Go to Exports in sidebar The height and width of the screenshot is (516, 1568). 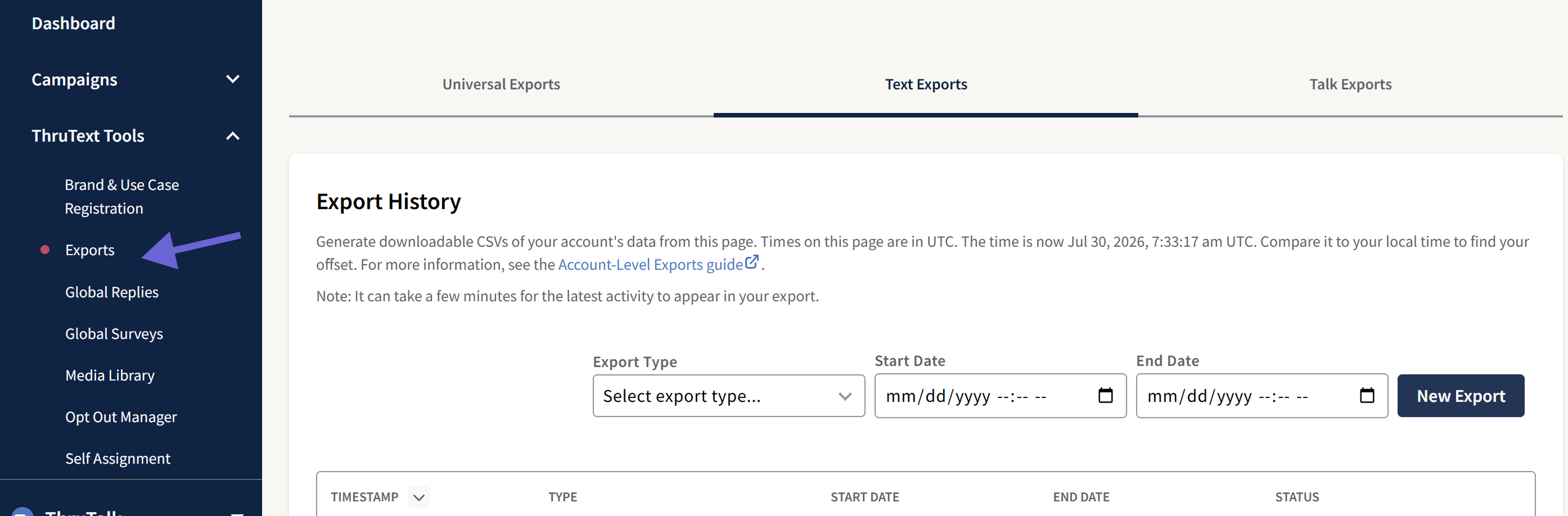[x=89, y=250]
